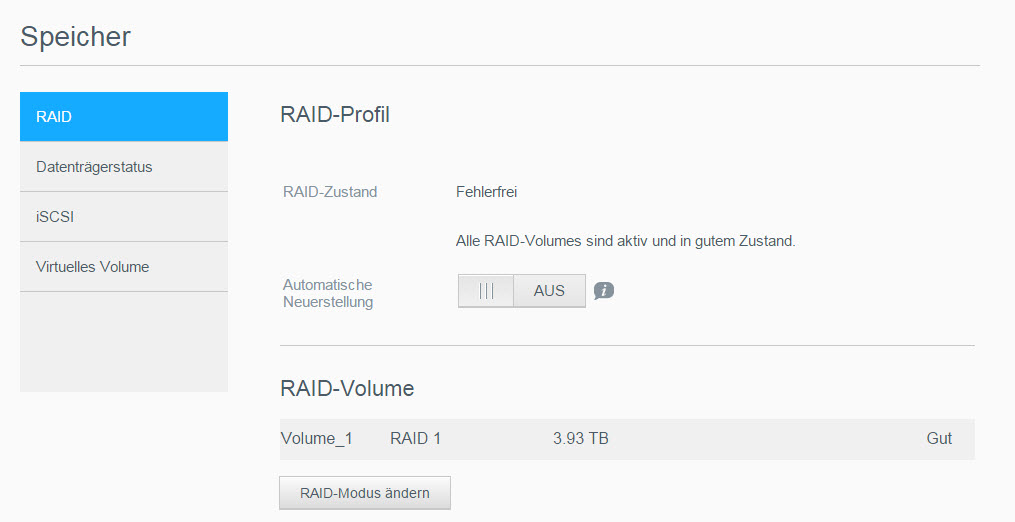Open the Automatische Neuerstellung info icon
Viewport: 1015px width, 522px height.
click(x=603, y=291)
